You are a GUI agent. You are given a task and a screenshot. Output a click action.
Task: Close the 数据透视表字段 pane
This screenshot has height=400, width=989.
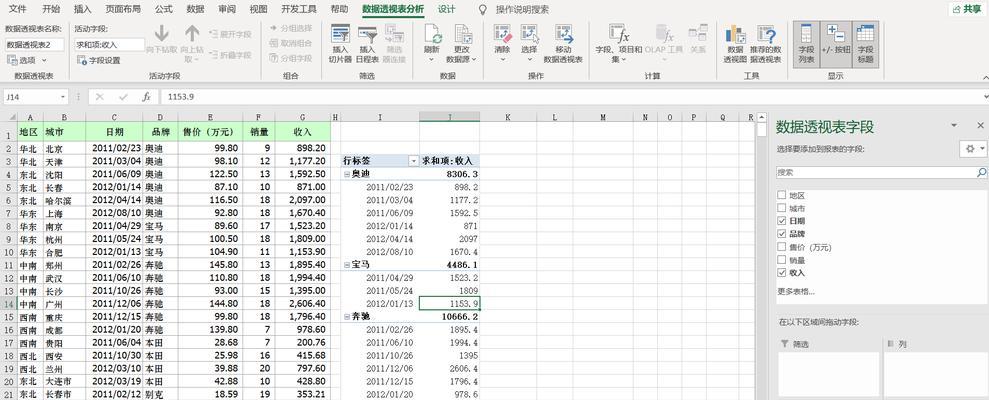980,126
